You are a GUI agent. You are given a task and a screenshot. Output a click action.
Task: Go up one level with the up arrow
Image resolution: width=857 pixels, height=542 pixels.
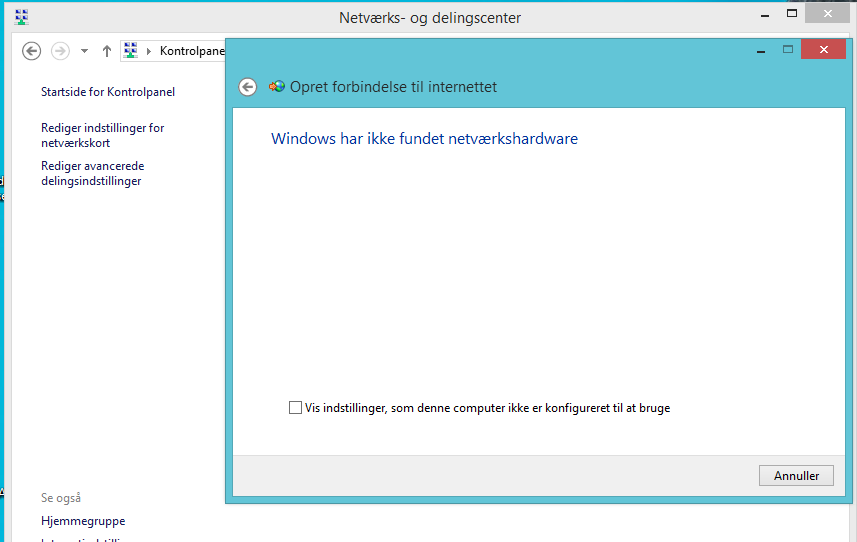coord(107,51)
